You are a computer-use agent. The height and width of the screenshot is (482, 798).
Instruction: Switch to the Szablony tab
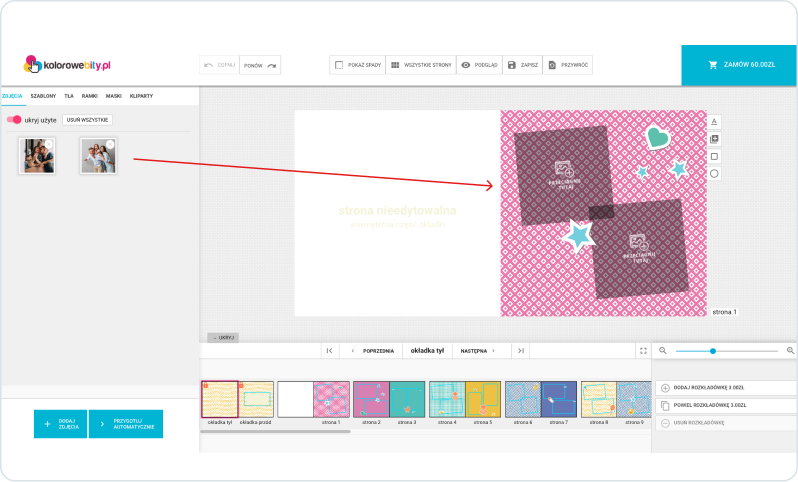point(43,96)
